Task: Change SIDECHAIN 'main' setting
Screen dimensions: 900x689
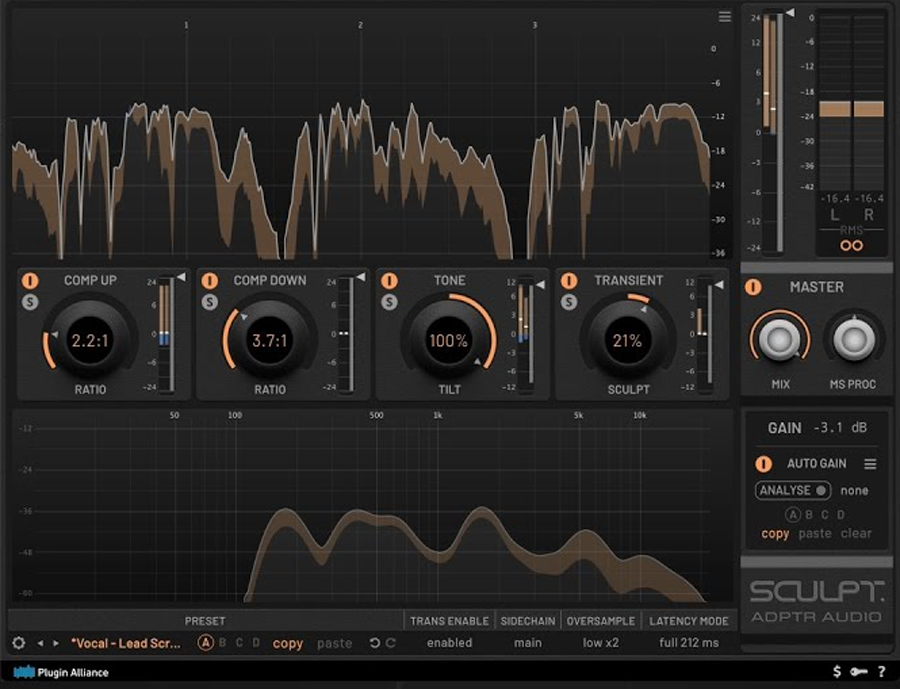Action: tap(527, 642)
